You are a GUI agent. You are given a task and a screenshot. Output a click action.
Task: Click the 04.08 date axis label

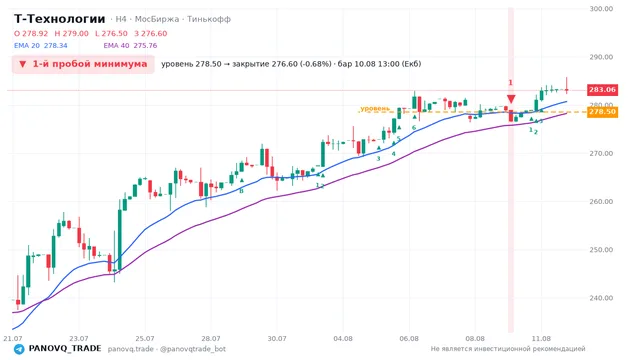pyautogui.click(x=343, y=338)
